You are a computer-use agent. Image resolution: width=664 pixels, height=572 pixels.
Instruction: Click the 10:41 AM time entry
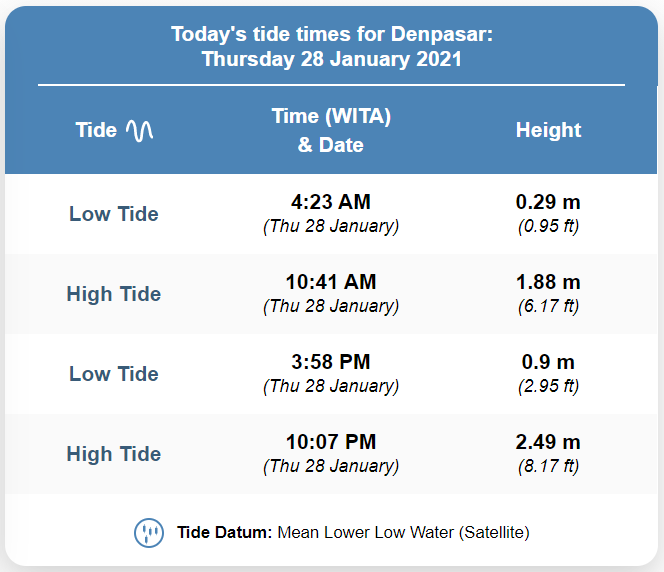pyautogui.click(x=331, y=282)
